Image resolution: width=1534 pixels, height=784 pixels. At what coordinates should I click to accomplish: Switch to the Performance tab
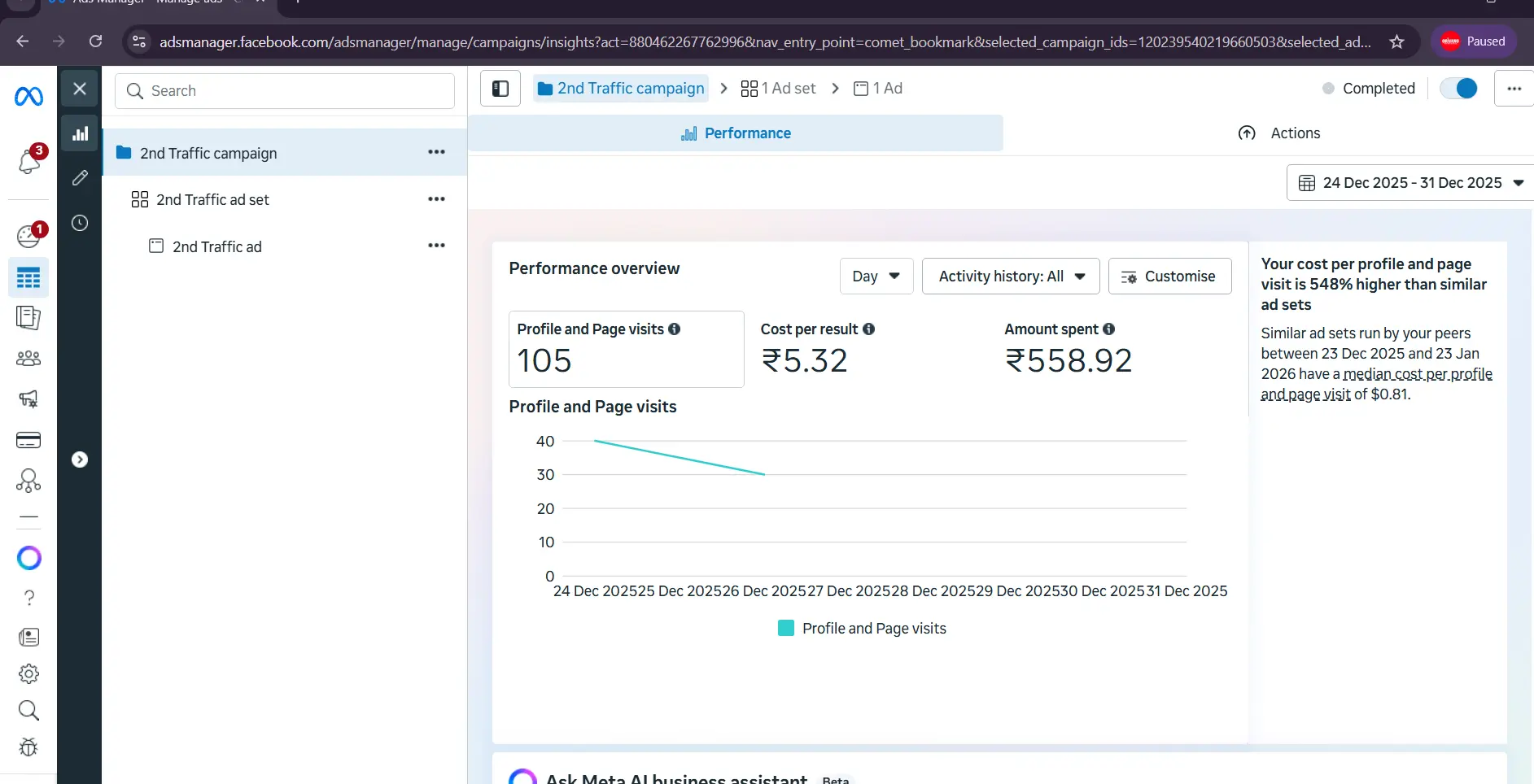(736, 133)
